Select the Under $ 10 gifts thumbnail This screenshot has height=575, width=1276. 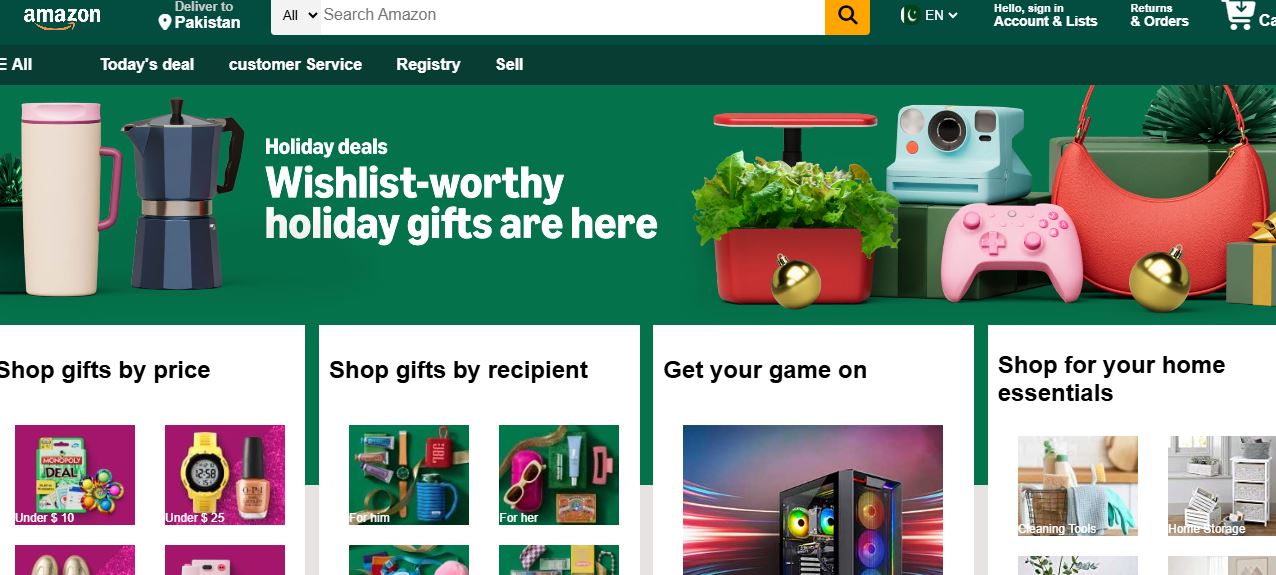point(75,475)
